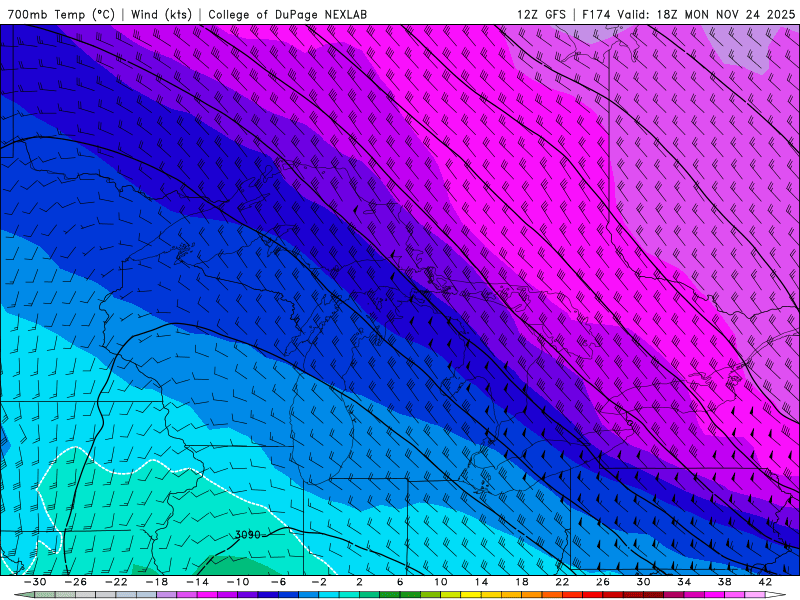
Task: Click the '38' legend tick label
Action: click(x=724, y=582)
